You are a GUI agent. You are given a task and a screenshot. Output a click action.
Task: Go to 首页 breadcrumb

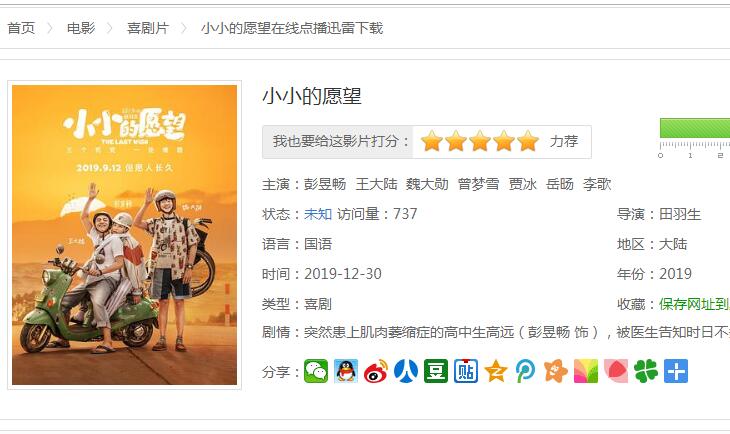coord(21,28)
